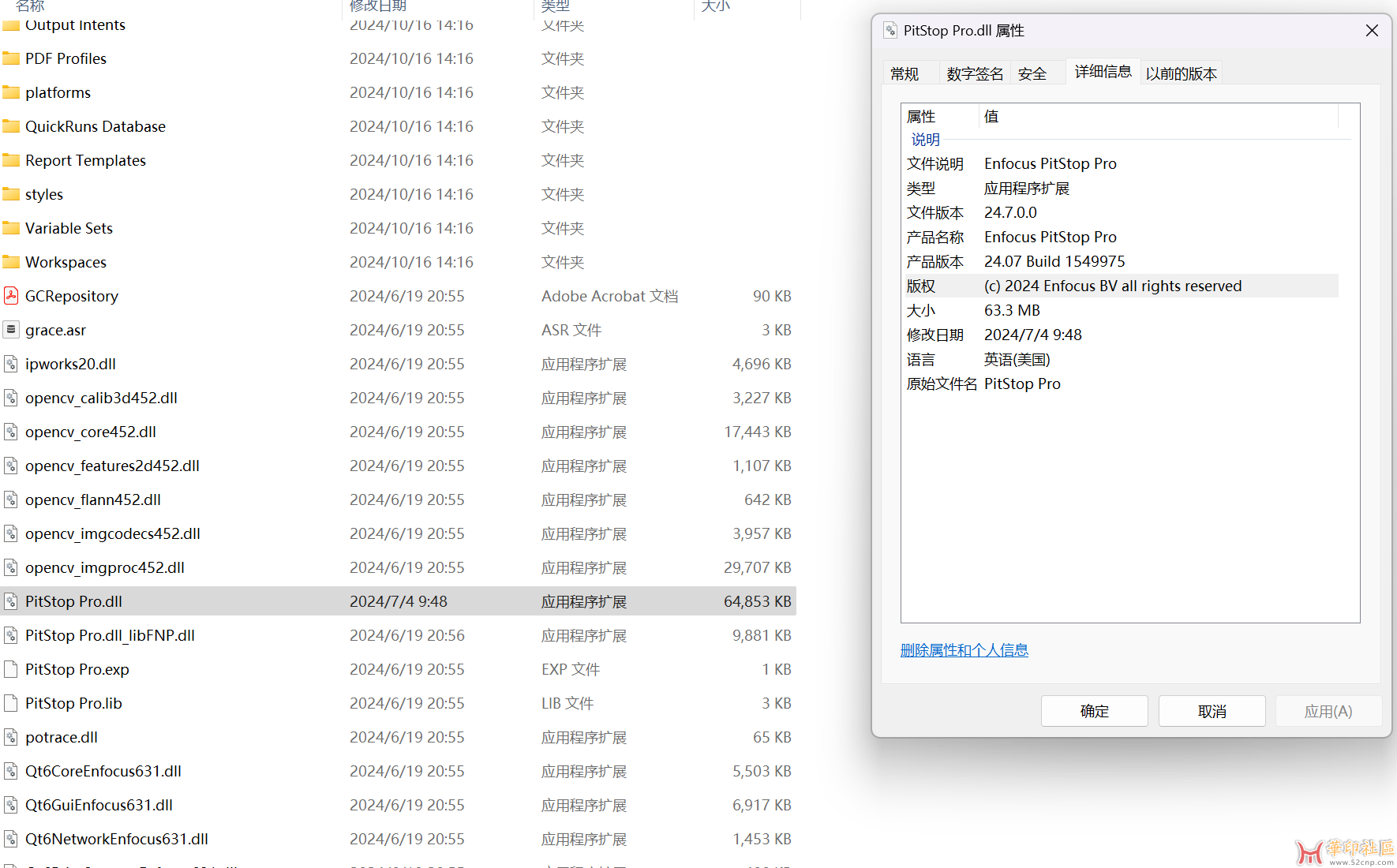Click the QuickRuns Database folder icon

coord(11,126)
